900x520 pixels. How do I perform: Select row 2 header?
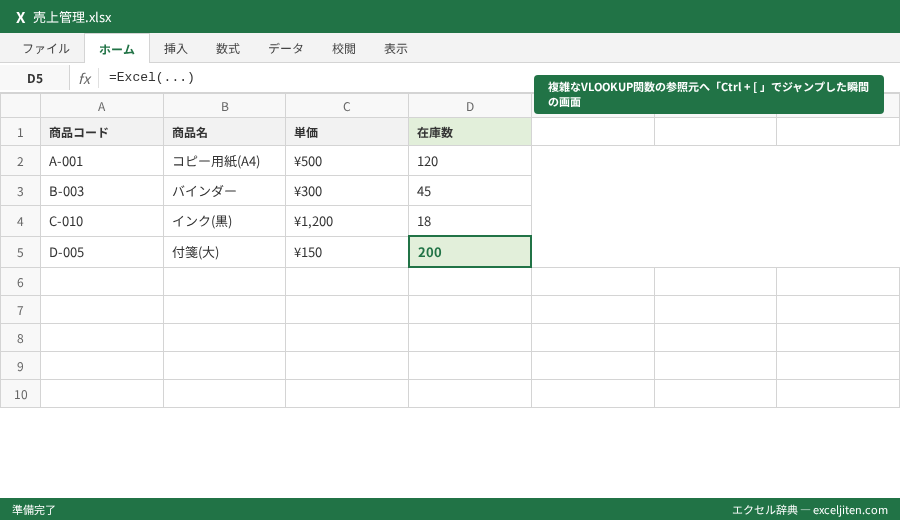20,161
